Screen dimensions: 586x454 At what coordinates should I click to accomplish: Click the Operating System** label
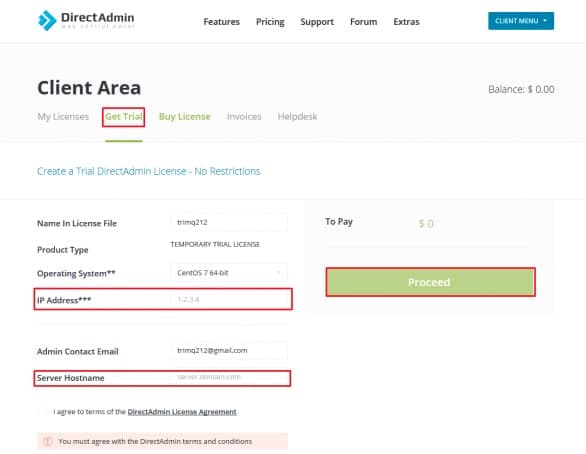(76, 274)
